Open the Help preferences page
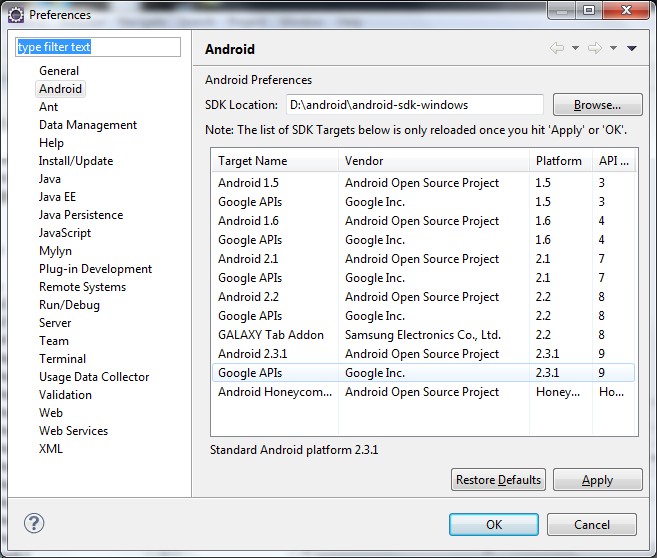Screen dimensions: 657x558 [51, 143]
